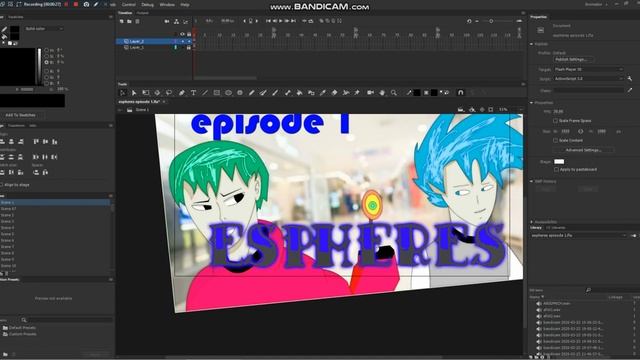640x360 pixels.
Task: Click the center stage icon
Action: (482, 109)
